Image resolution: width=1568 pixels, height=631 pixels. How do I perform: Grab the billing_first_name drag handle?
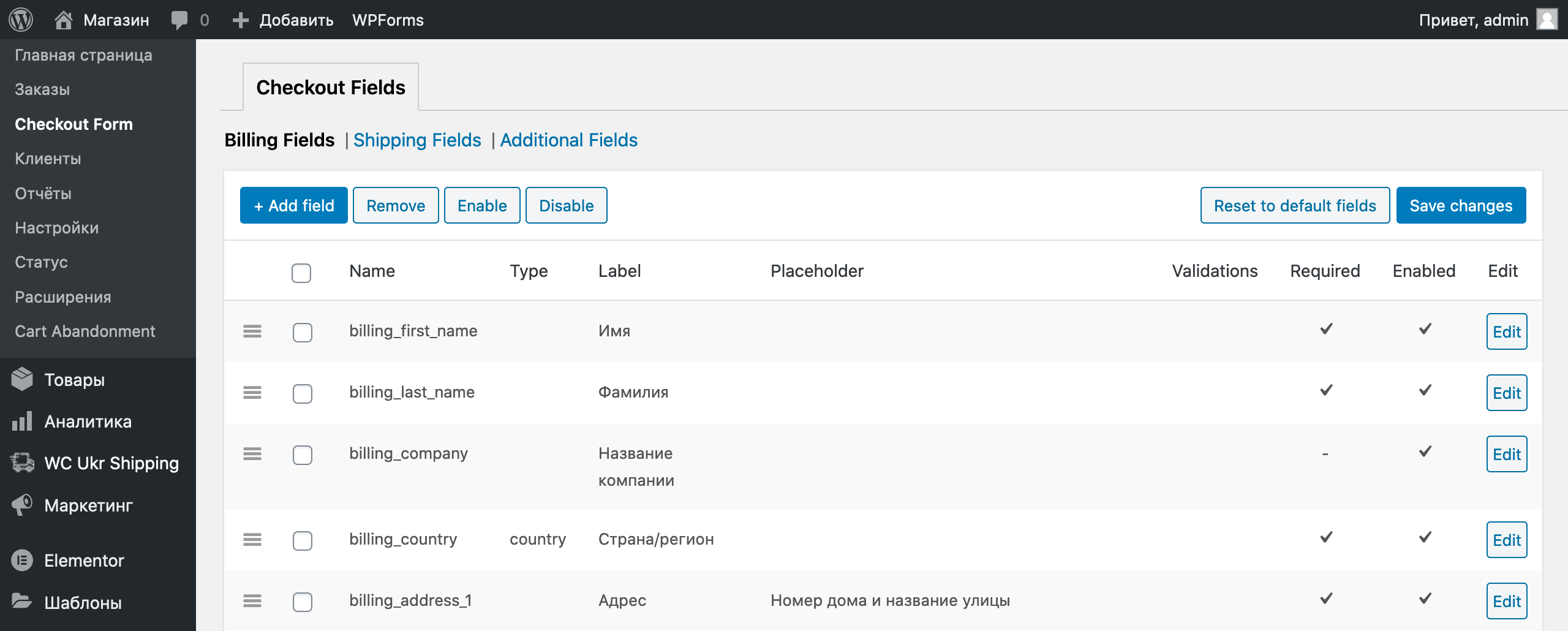[x=252, y=331]
